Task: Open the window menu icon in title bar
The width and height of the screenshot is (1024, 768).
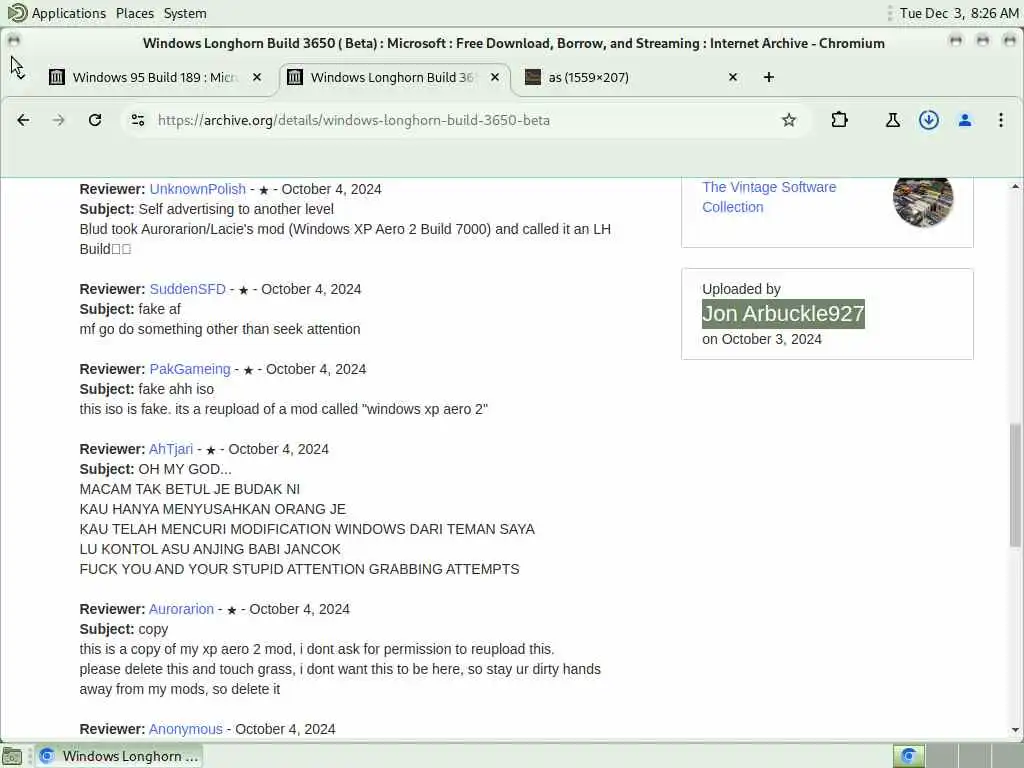Action: coord(14,41)
